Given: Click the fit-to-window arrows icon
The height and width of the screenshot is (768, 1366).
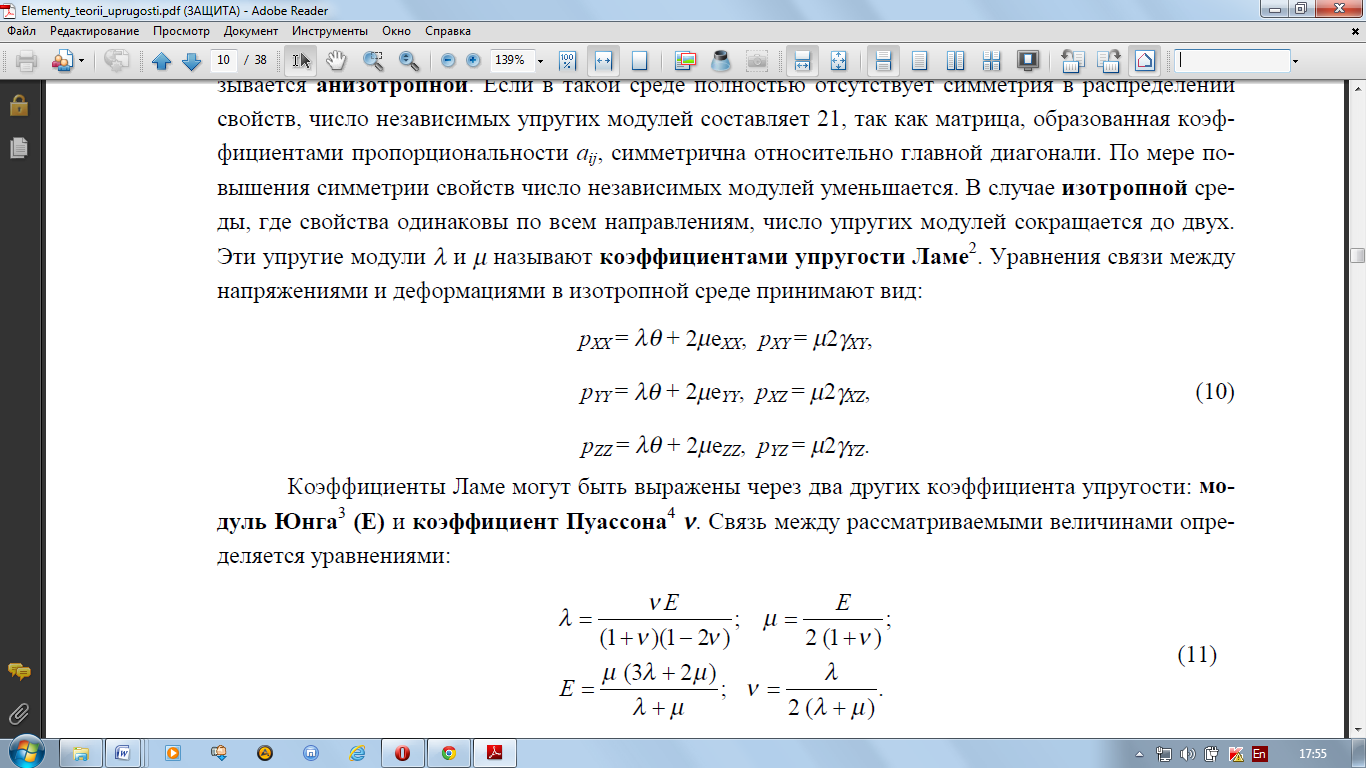Looking at the screenshot, I should 839,60.
